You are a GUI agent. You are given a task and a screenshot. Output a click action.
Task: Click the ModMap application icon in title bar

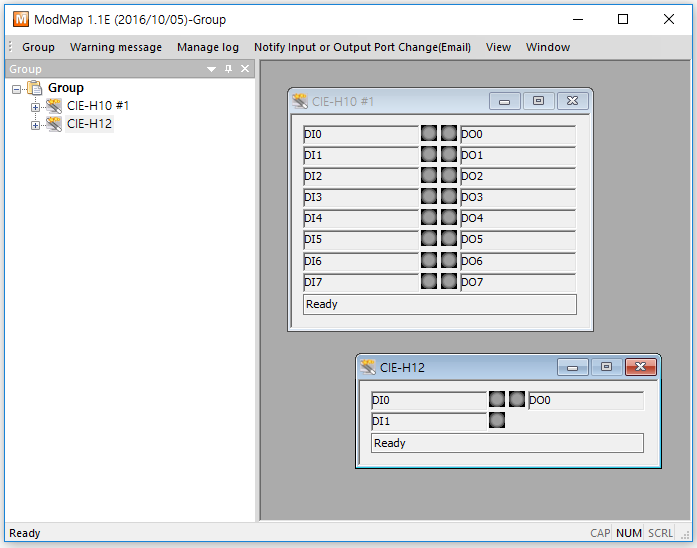coord(21,19)
